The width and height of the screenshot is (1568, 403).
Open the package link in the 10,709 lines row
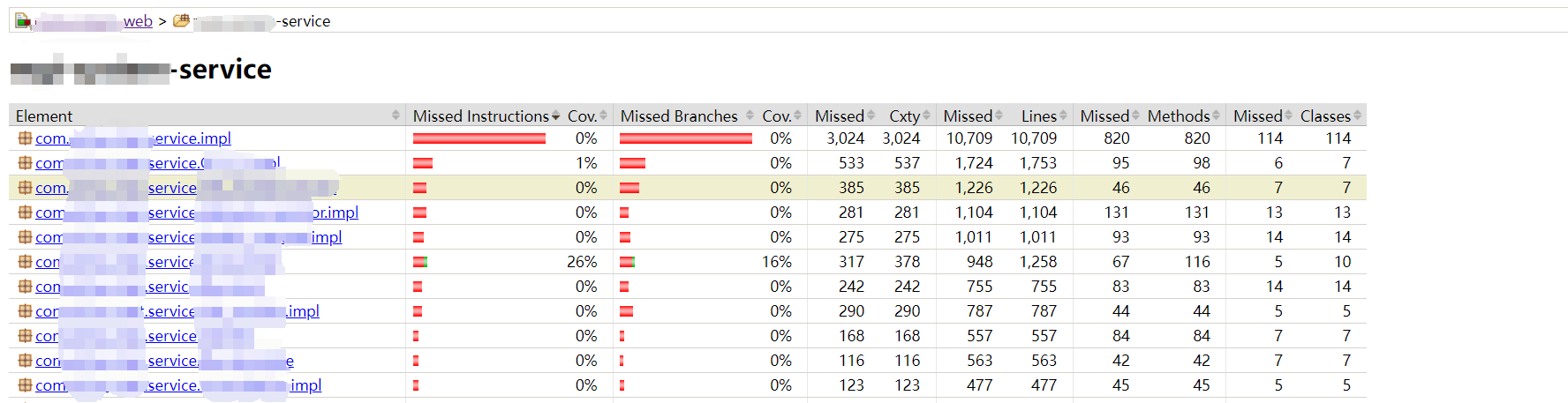tap(133, 138)
